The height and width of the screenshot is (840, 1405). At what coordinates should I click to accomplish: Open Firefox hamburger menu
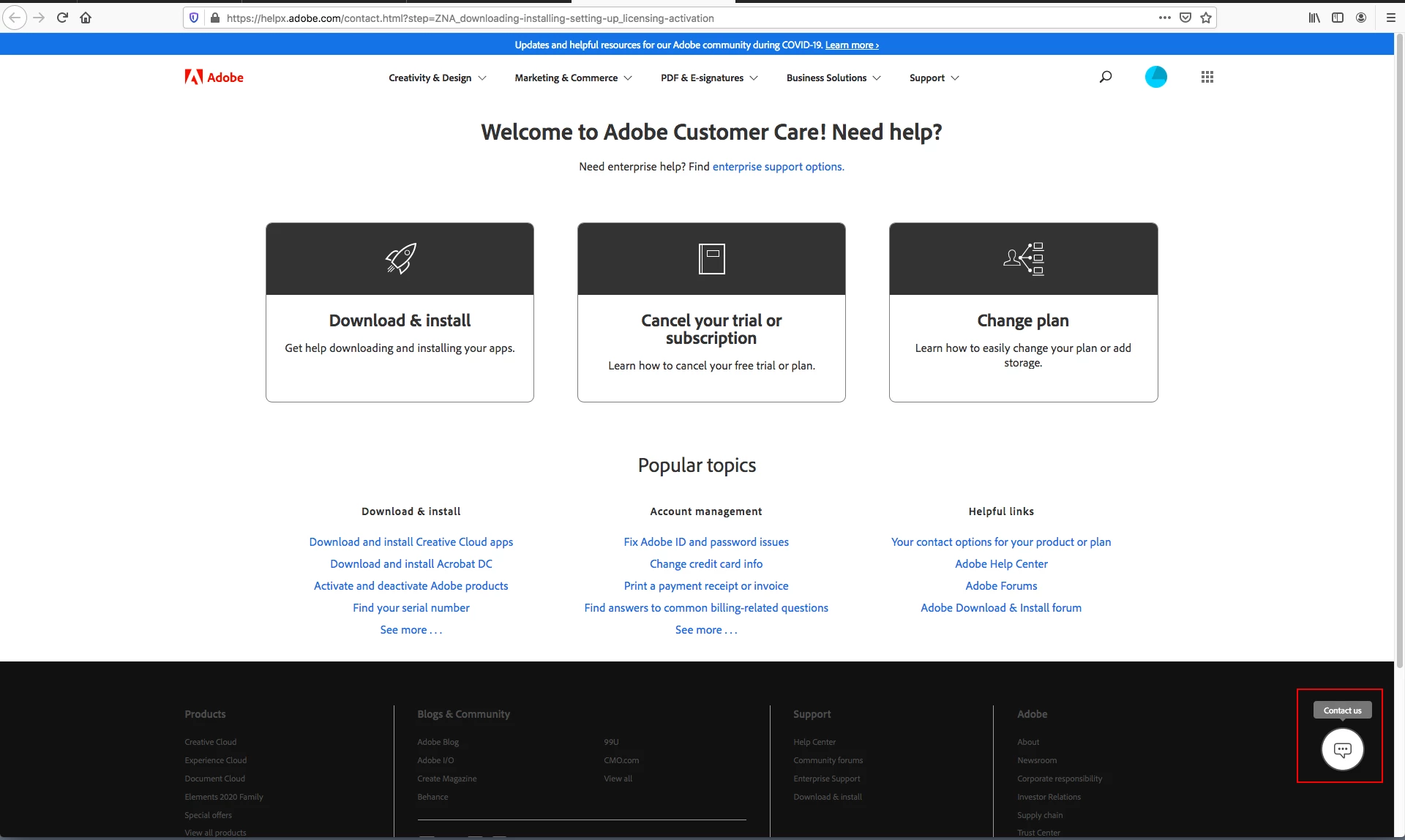[x=1390, y=18]
